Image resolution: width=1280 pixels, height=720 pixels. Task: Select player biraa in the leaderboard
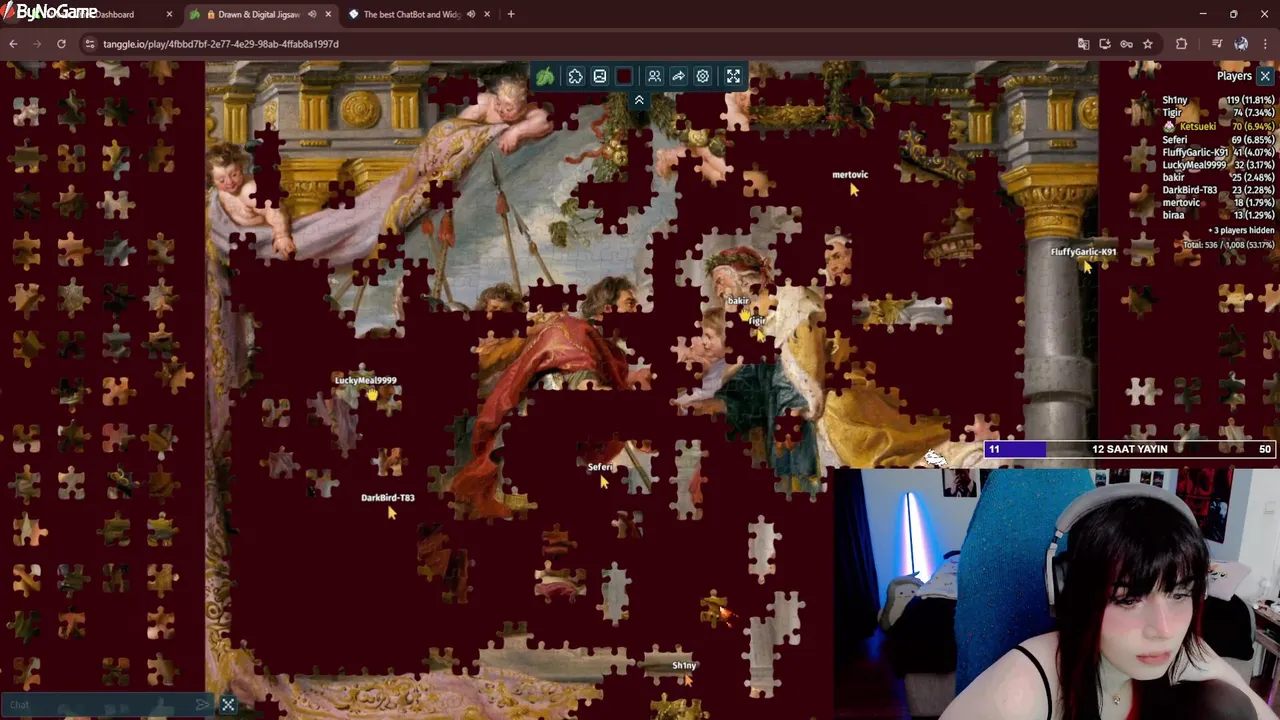(1218, 215)
